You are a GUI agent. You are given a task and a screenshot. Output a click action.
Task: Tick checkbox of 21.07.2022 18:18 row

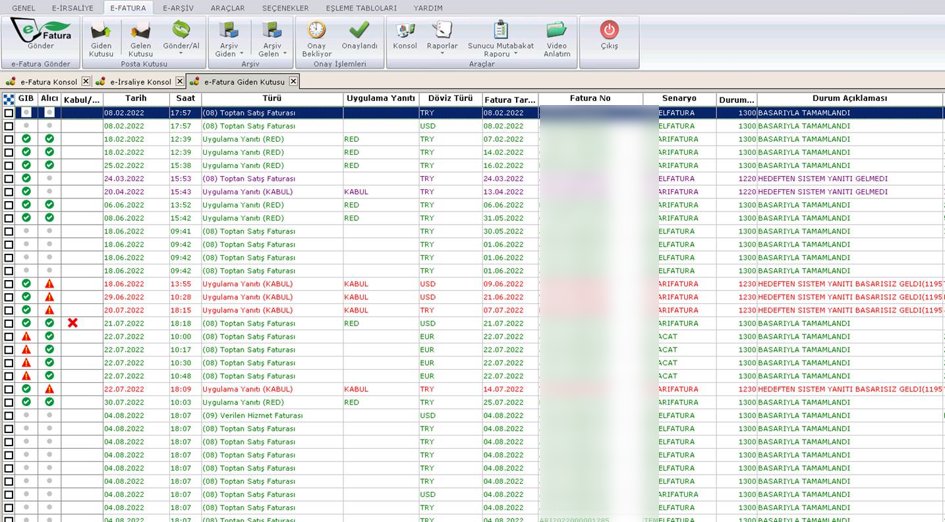[x=8, y=323]
